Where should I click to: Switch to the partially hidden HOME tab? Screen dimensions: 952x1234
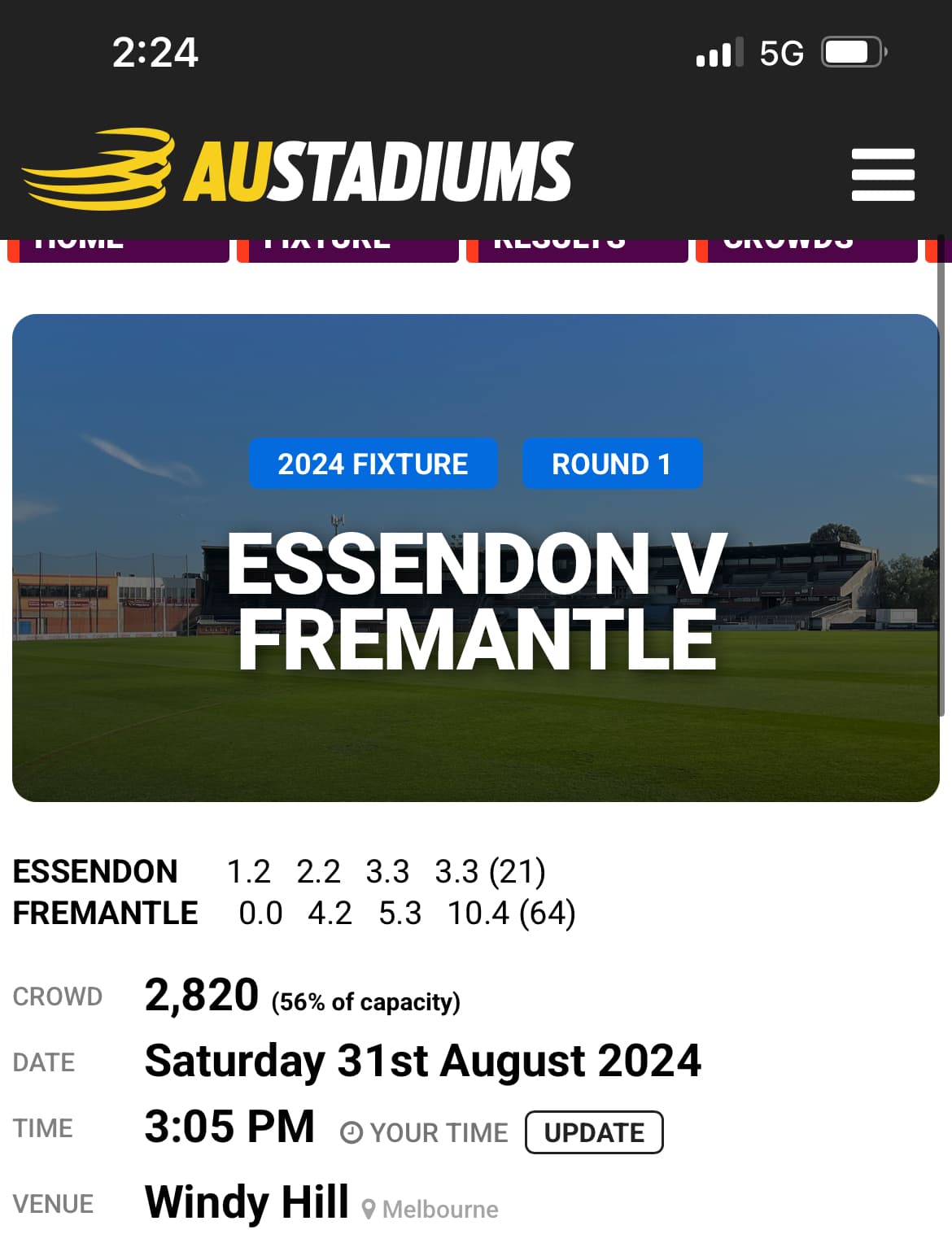119,249
